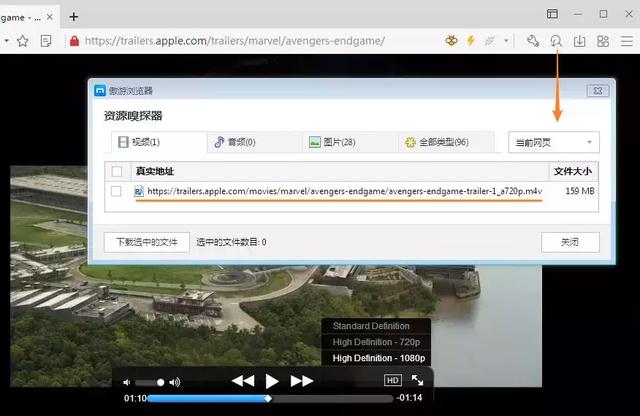Select High Definition - 1080p quality
The height and width of the screenshot is (416, 640).
point(378,358)
